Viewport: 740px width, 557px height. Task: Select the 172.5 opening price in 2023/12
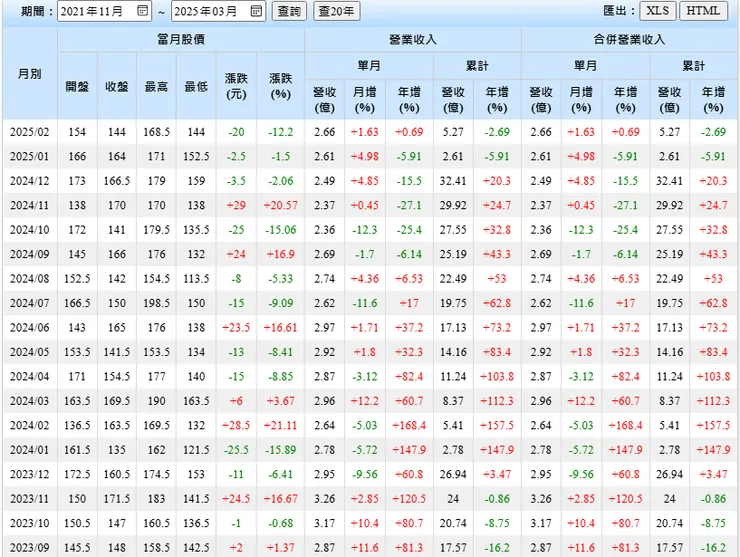[77, 474]
